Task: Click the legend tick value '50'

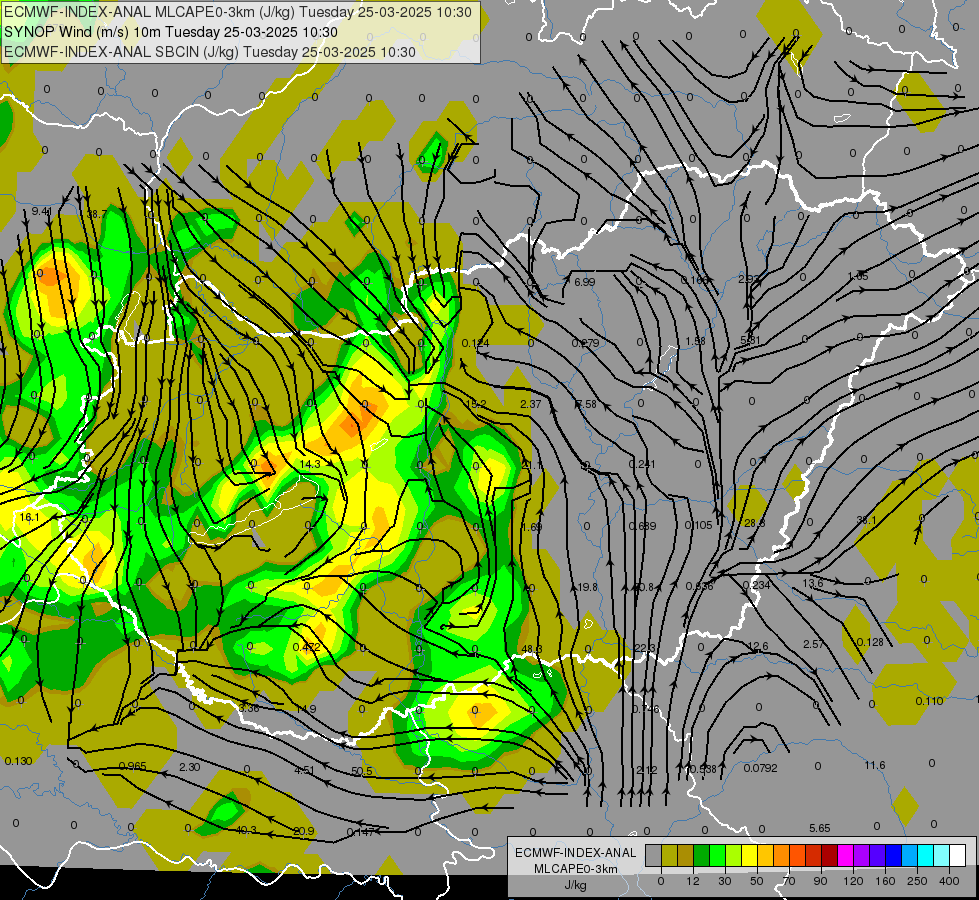Action: click(757, 881)
